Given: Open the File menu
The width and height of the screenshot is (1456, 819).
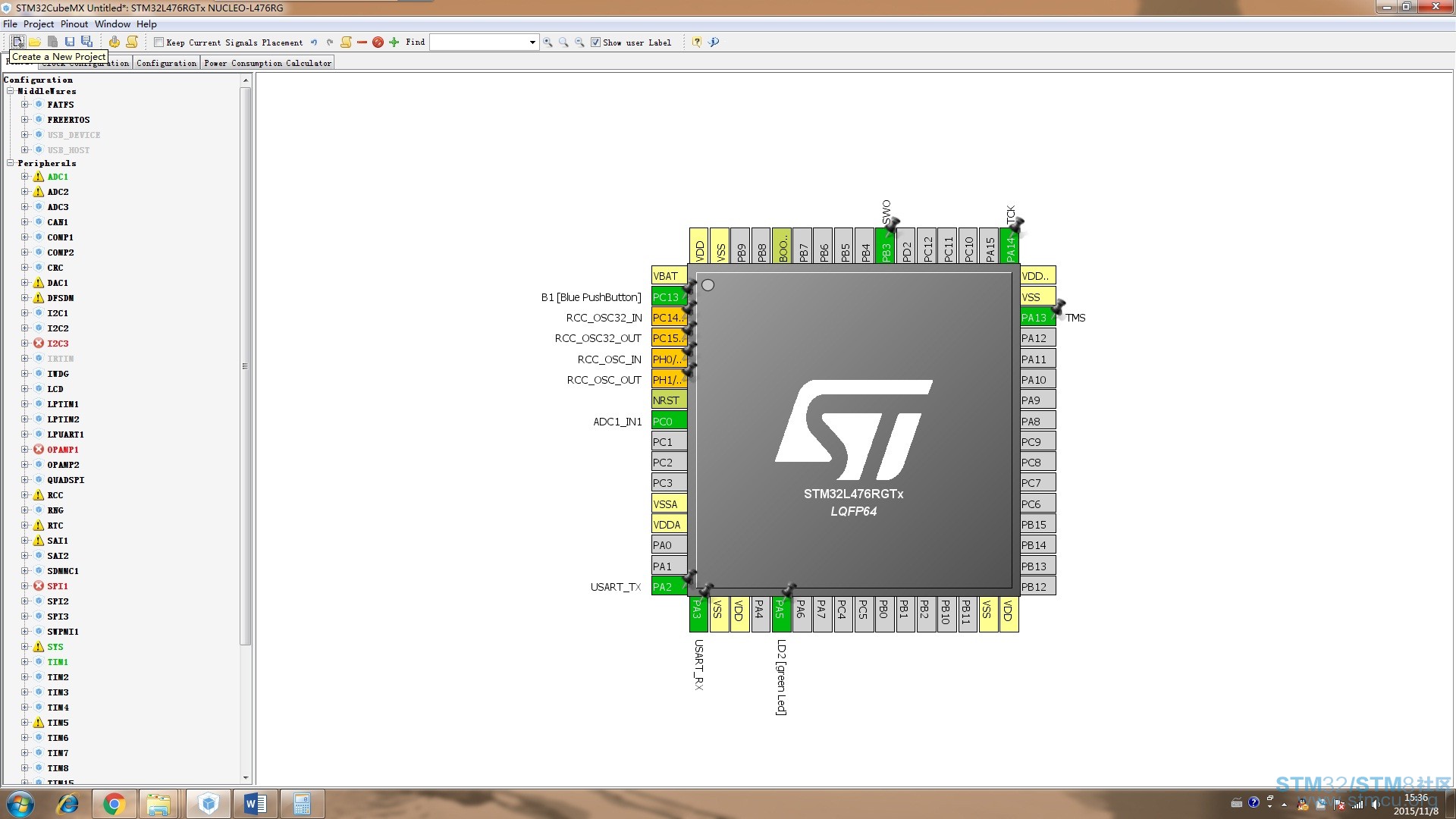Looking at the screenshot, I should pos(10,24).
